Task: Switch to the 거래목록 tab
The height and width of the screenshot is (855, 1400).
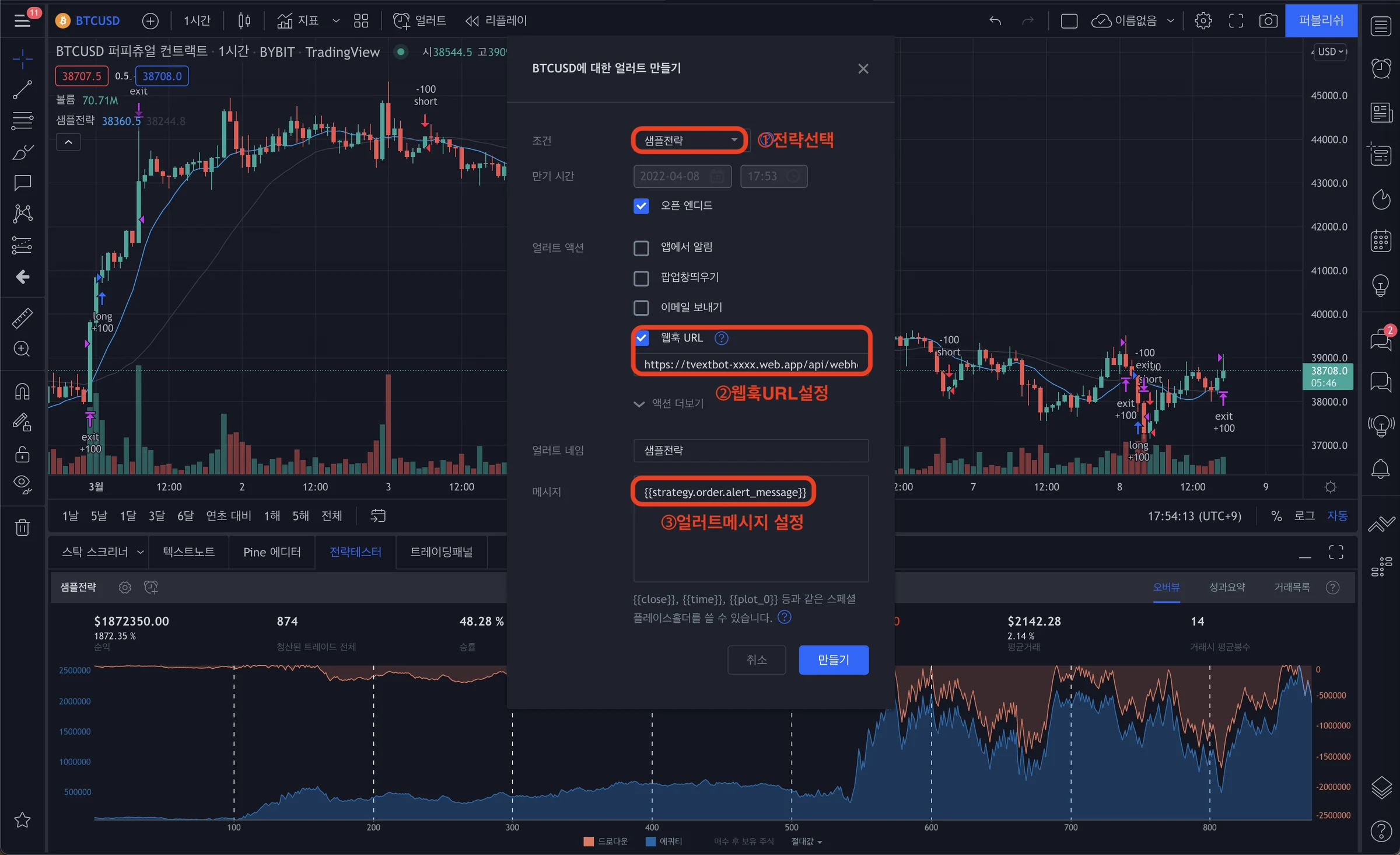Action: click(x=1292, y=587)
